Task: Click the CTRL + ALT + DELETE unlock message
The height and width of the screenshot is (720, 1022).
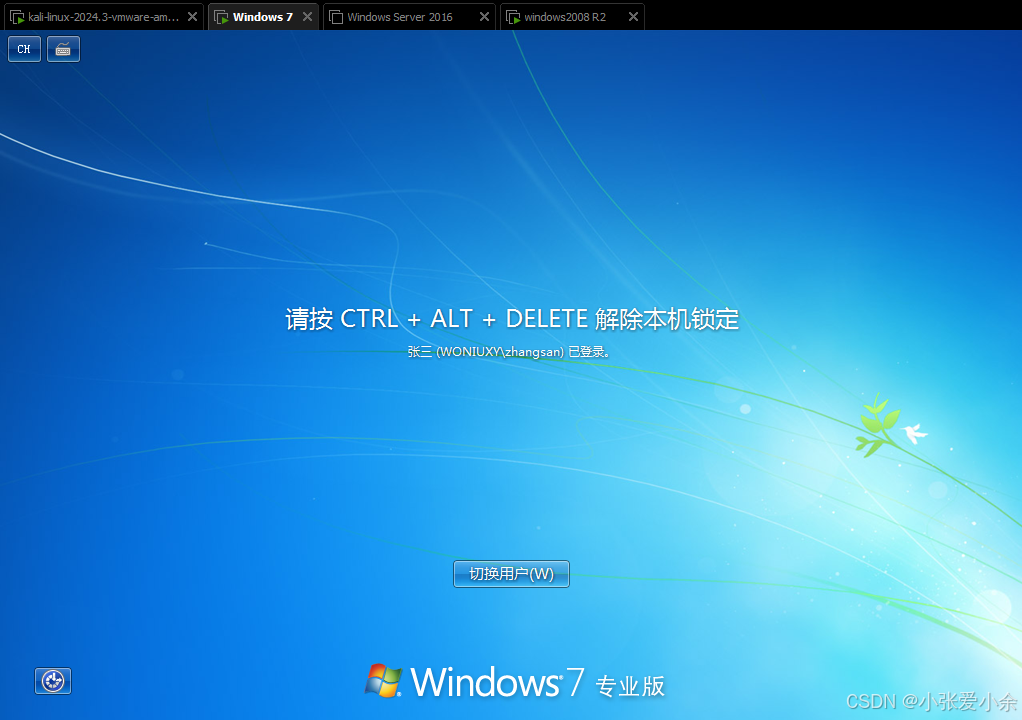Action: click(512, 319)
